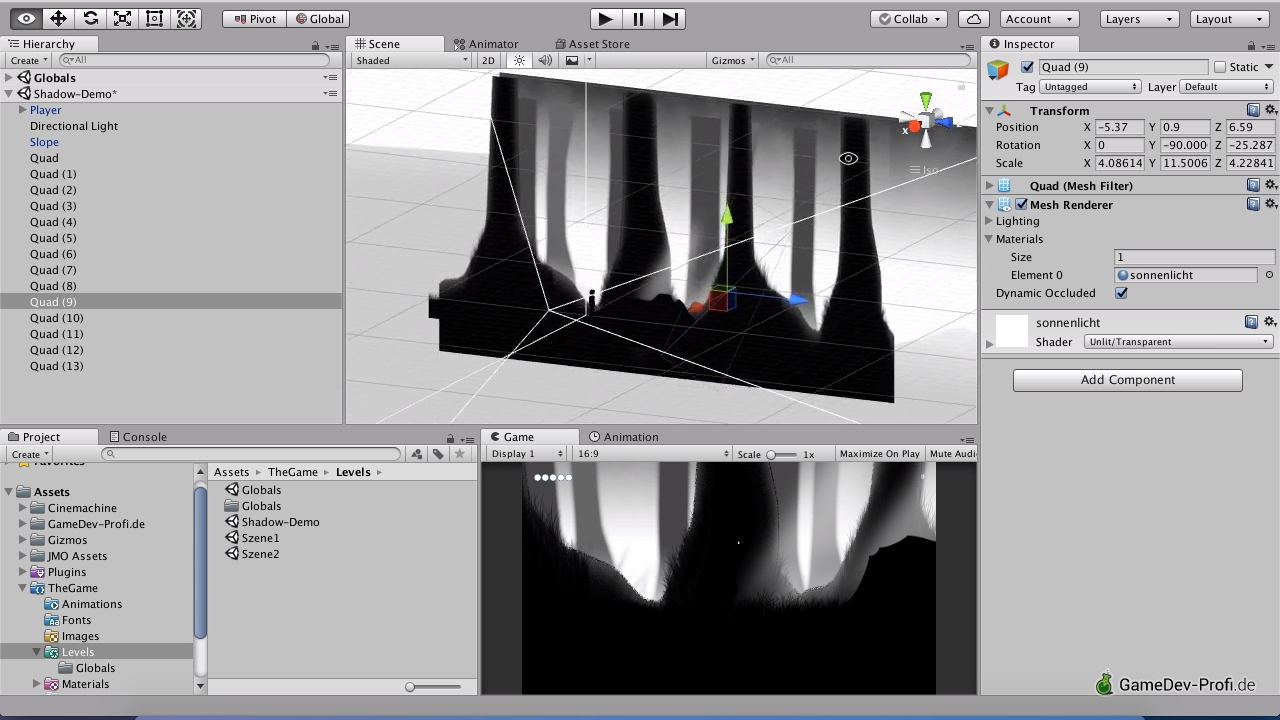The height and width of the screenshot is (720, 1280).
Task: Enable the Static checkbox
Action: tap(1220, 67)
